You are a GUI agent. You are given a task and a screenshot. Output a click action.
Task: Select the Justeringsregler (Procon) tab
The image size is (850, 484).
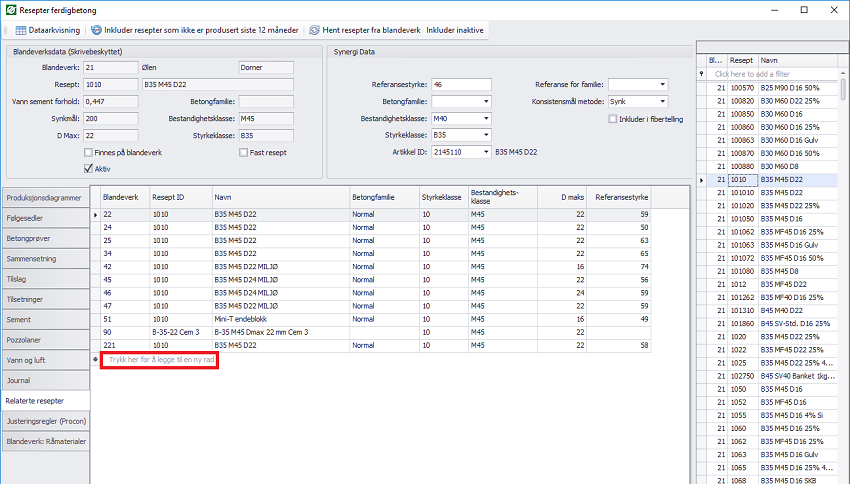43,421
